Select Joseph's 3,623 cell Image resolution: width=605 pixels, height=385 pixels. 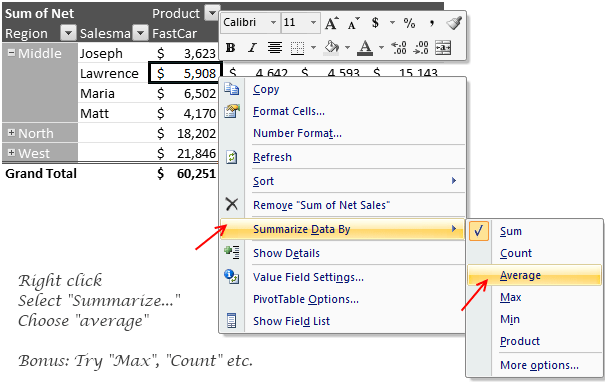pyautogui.click(x=184, y=53)
